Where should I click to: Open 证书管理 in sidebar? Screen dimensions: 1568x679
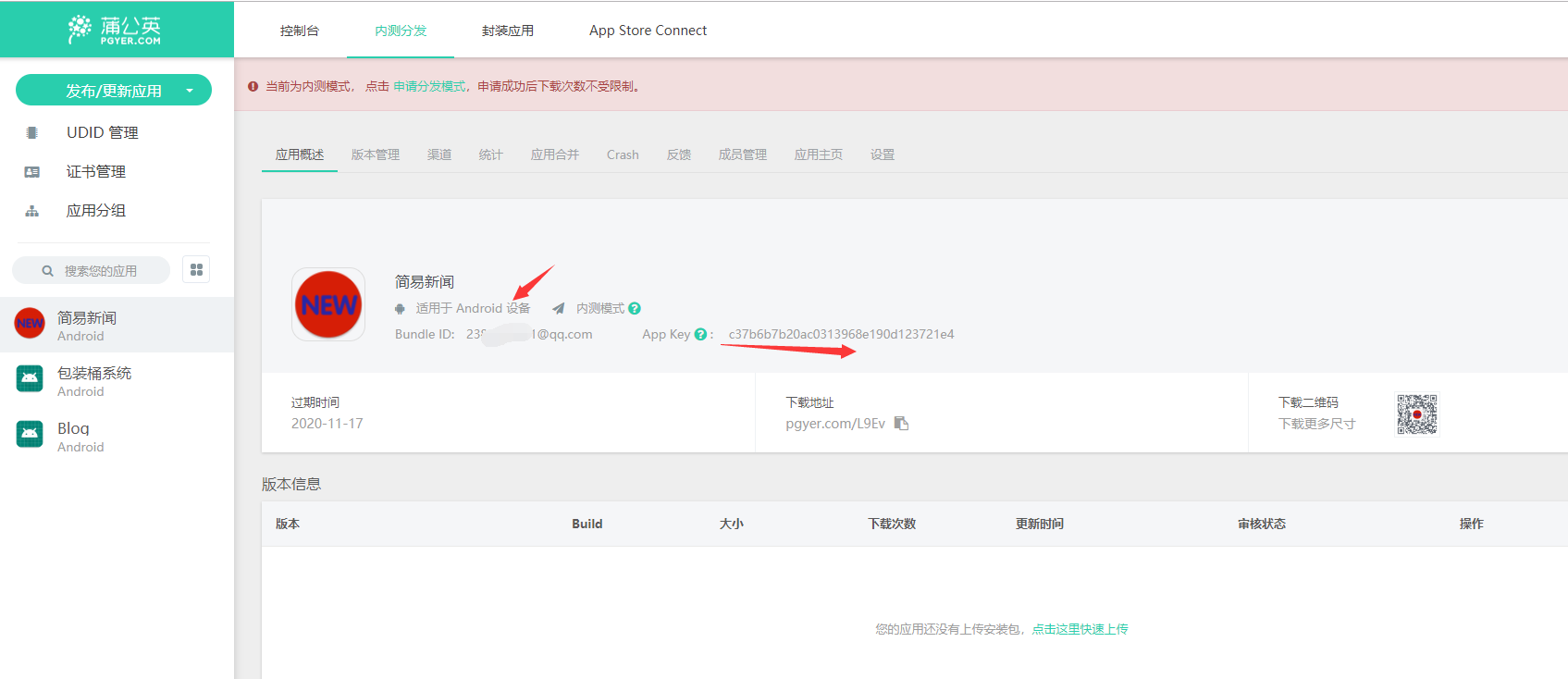(95, 172)
